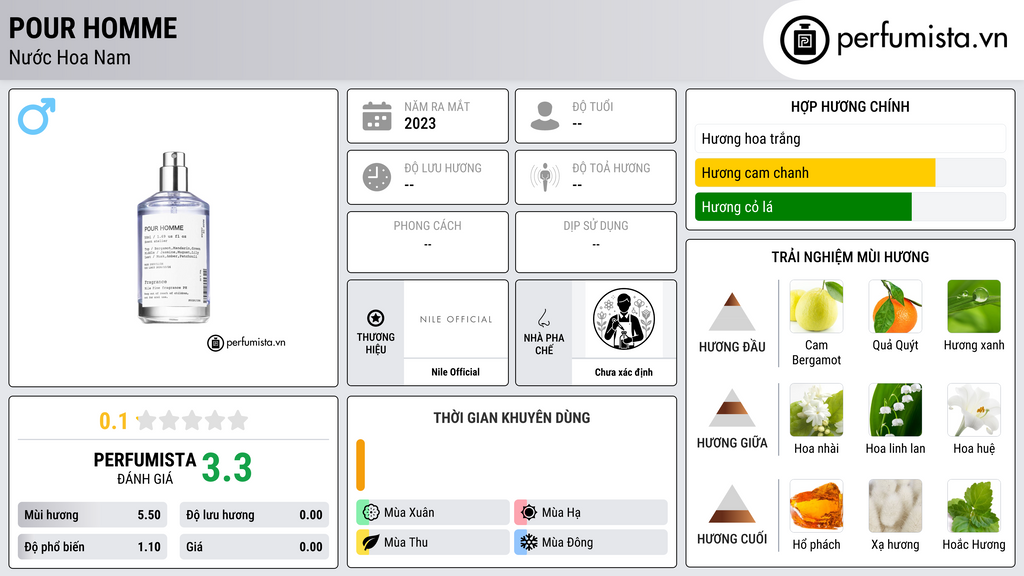Select the Mùa Hạ season row
1024x576 pixels.
click(591, 512)
